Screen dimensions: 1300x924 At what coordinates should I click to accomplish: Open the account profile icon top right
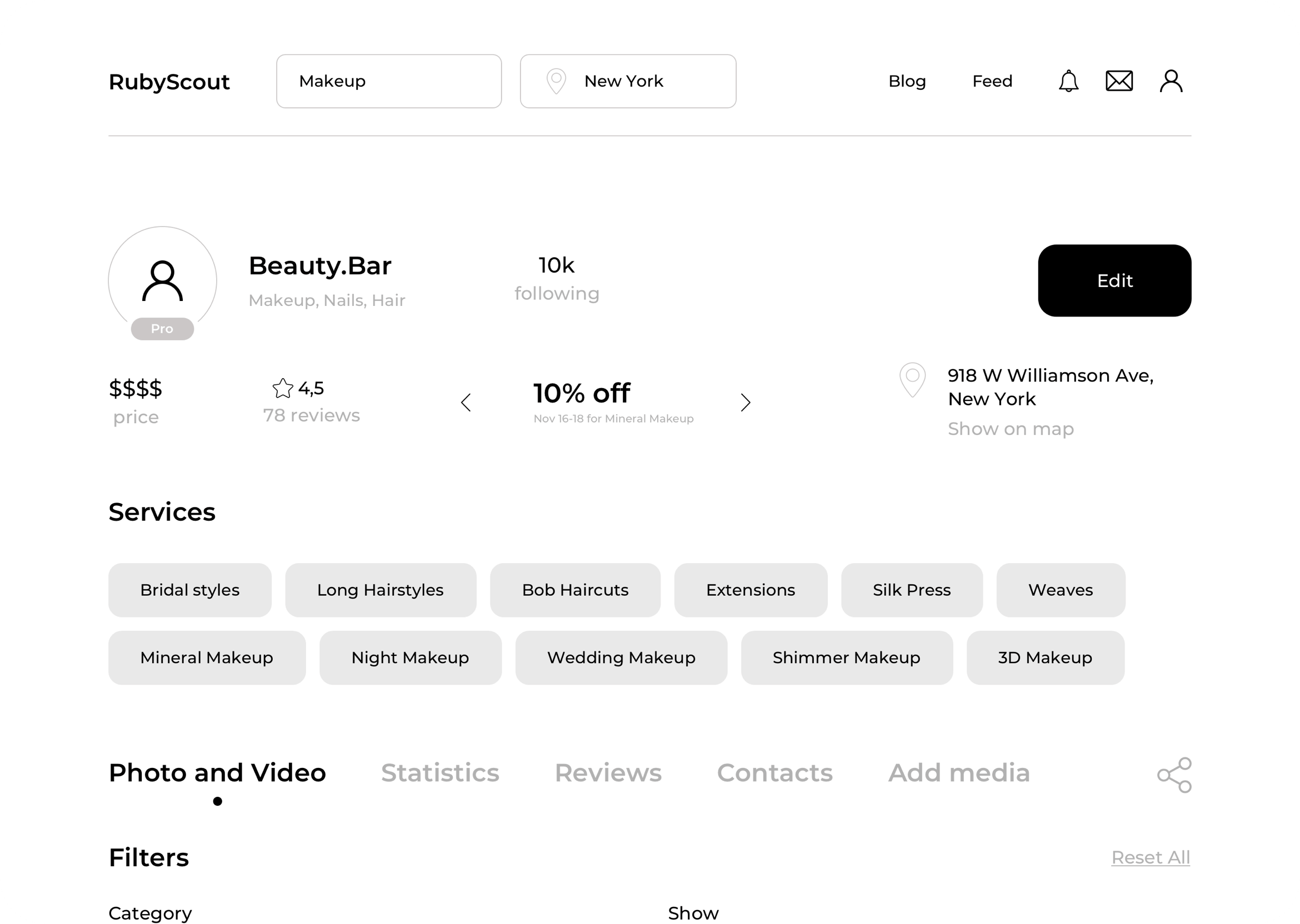point(1171,81)
